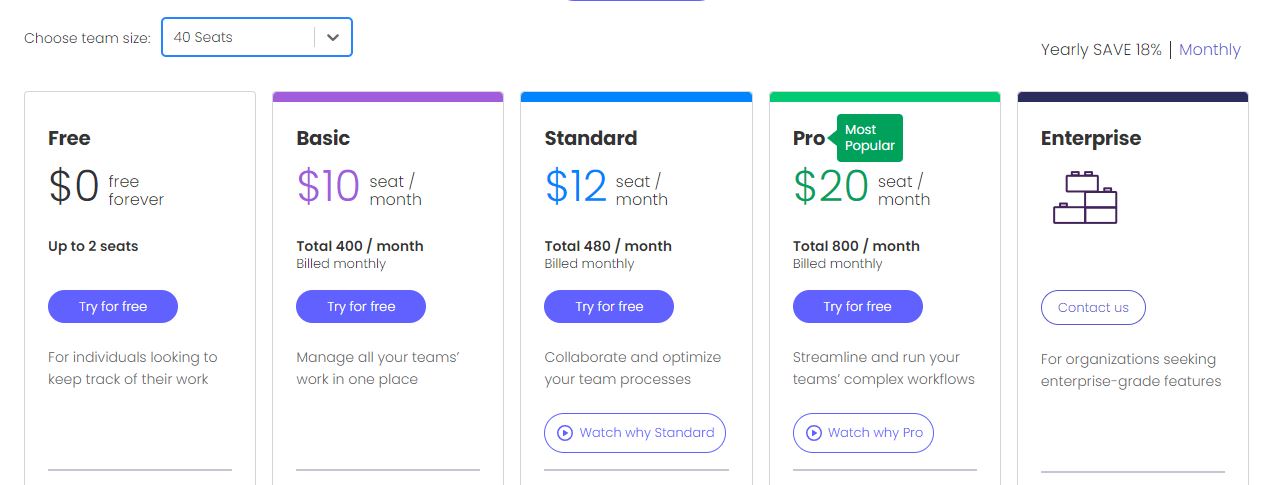Image resolution: width=1274 pixels, height=485 pixels.
Task: Select the Standard plan heading
Action: coord(590,138)
